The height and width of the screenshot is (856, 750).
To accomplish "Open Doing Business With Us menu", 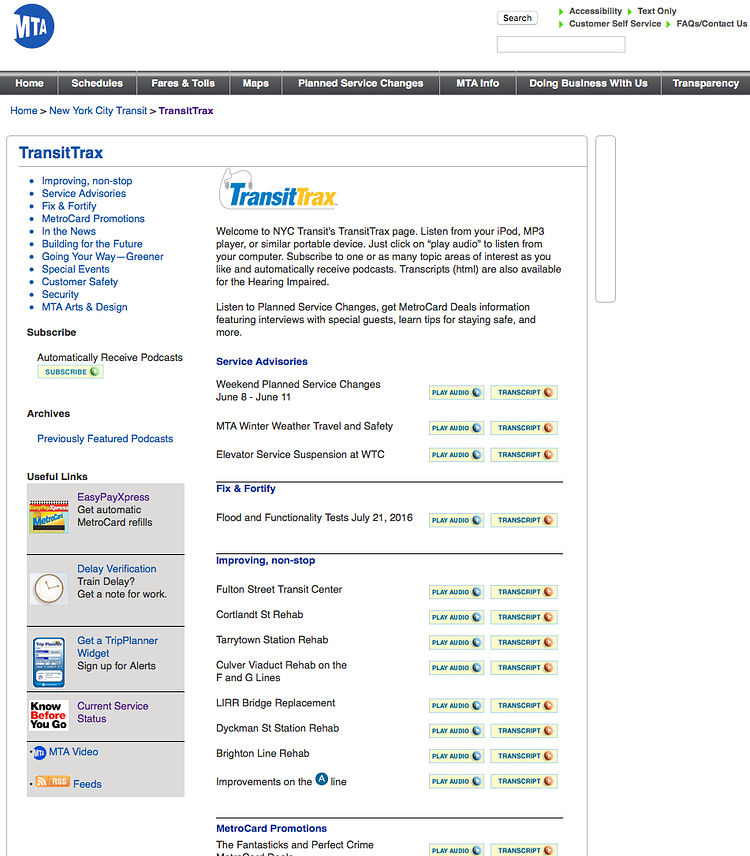I will [x=588, y=83].
